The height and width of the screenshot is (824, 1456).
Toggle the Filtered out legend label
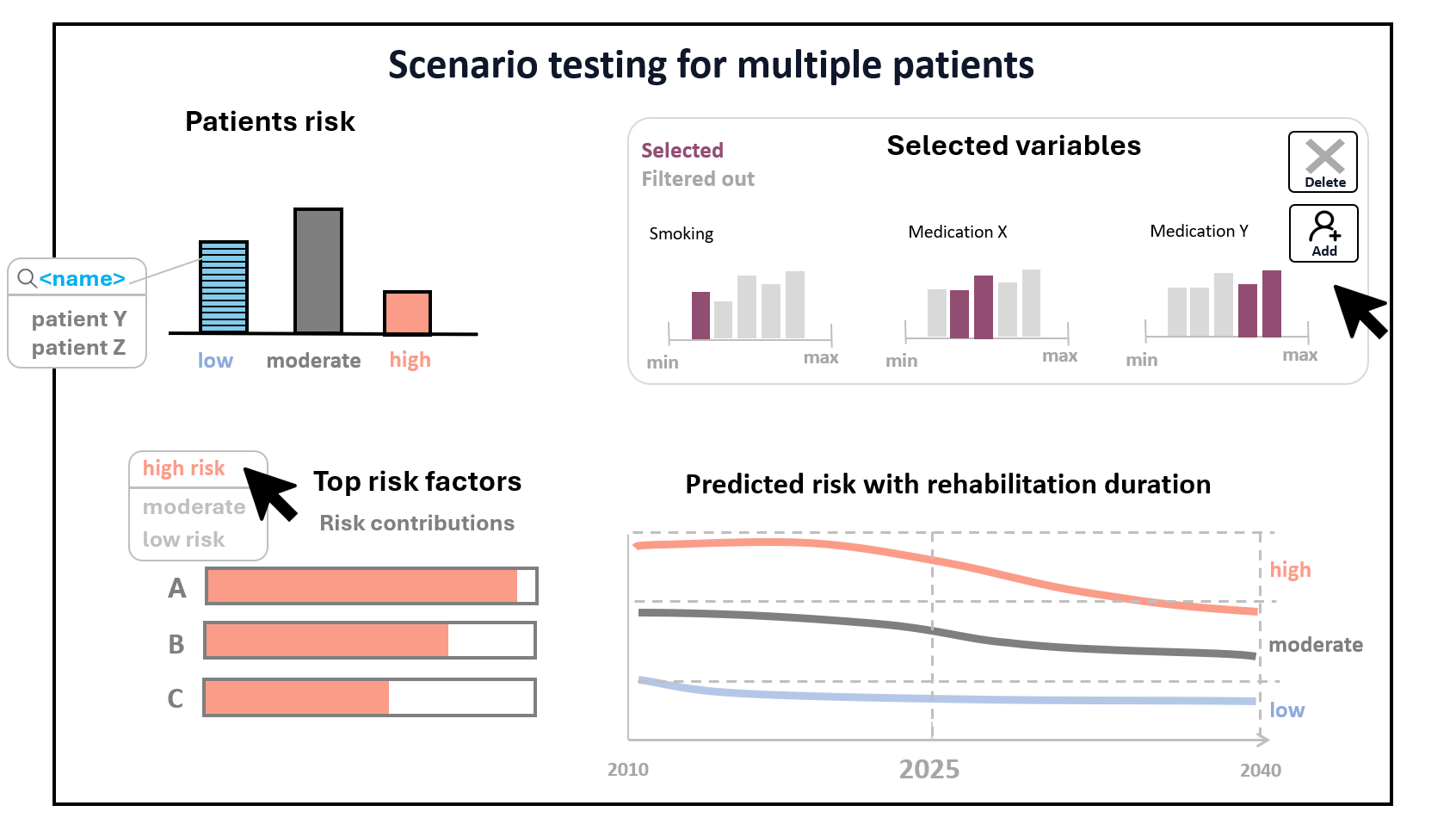[697, 179]
